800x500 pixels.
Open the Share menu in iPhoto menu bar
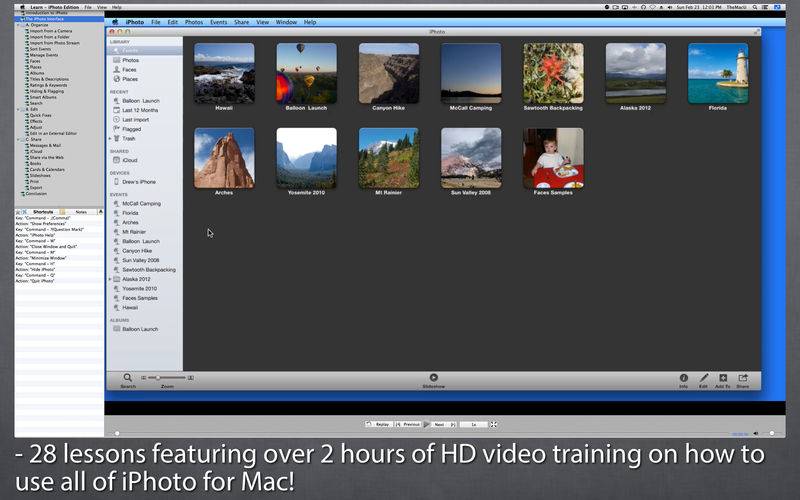[241, 22]
